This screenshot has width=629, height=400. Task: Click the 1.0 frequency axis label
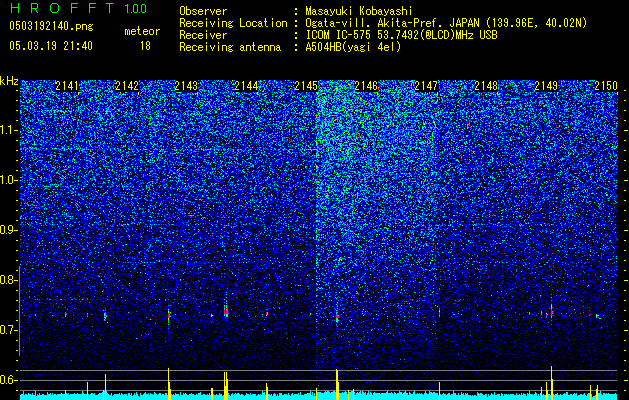(x=7, y=180)
